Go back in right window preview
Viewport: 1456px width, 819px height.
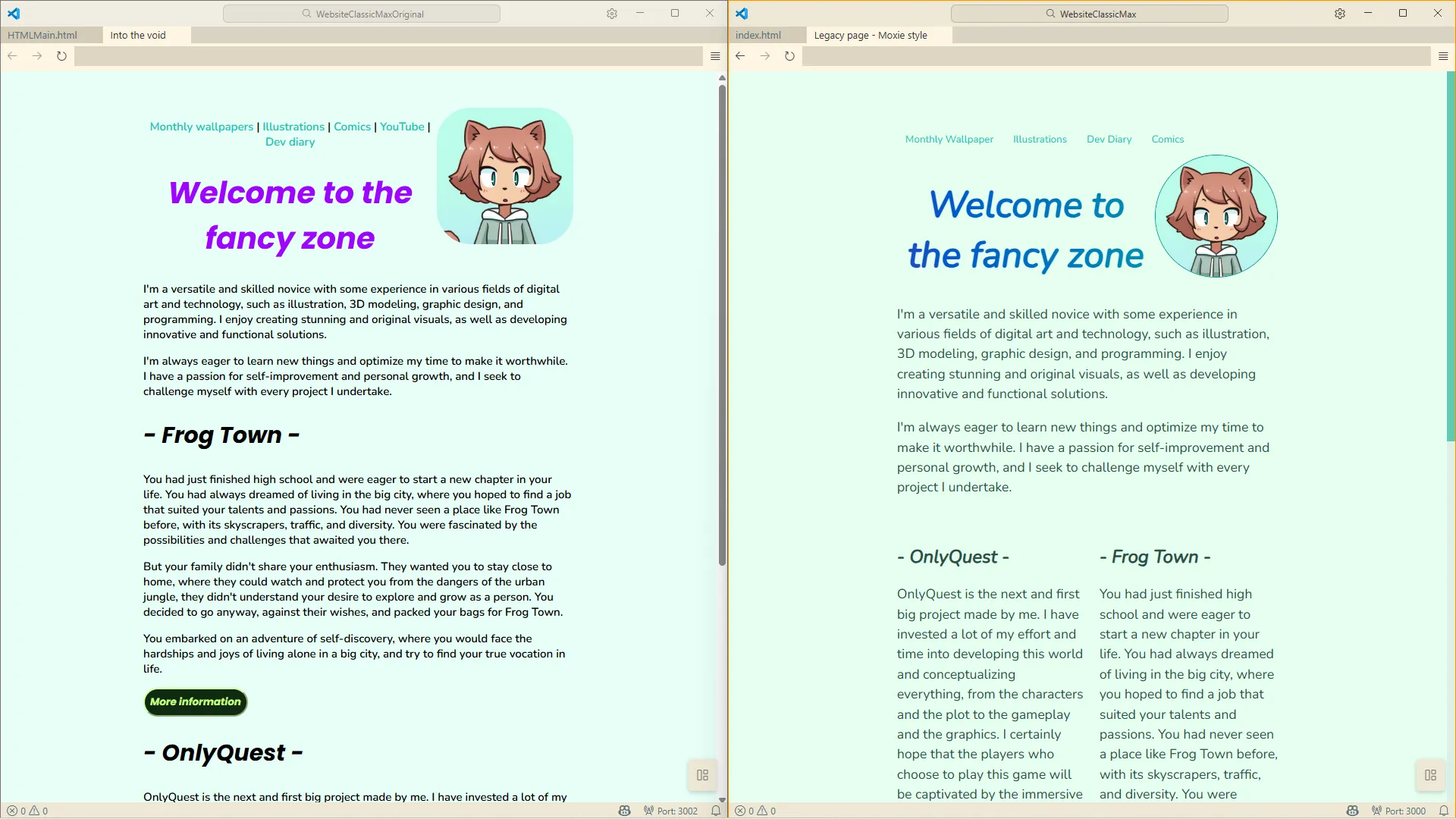click(740, 56)
